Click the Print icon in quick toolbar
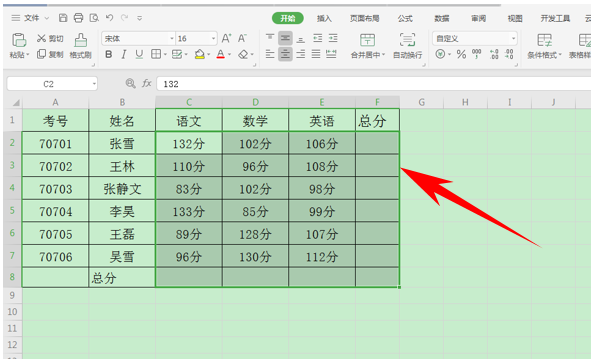Image resolution: width=591 pixels, height=362 pixels. pos(78,18)
